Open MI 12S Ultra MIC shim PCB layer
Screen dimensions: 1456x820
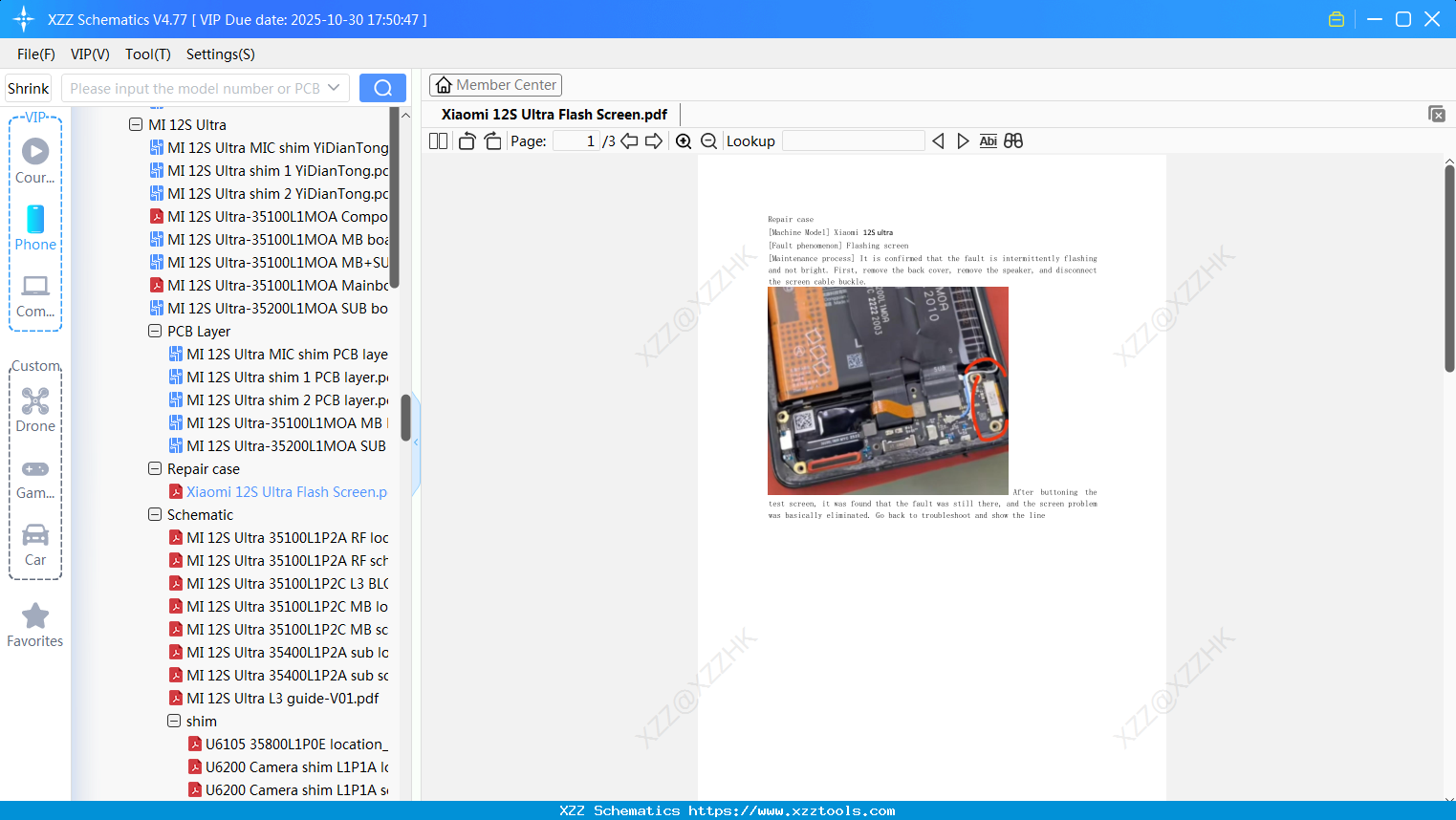click(x=287, y=354)
